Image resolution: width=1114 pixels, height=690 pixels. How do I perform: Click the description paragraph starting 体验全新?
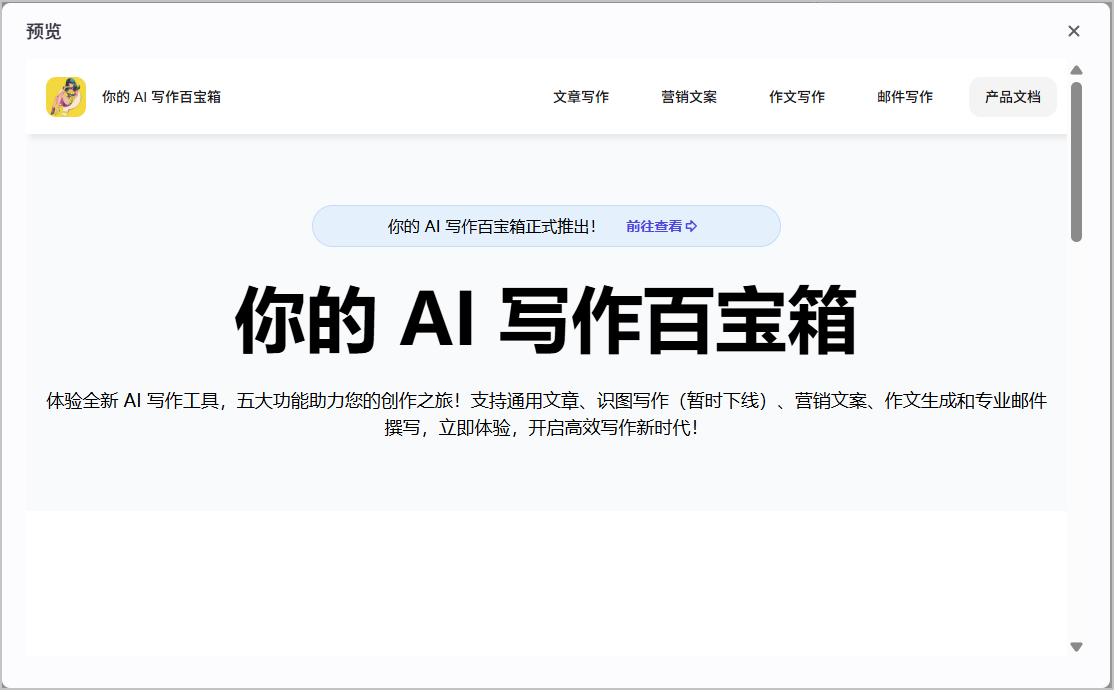coord(546,414)
